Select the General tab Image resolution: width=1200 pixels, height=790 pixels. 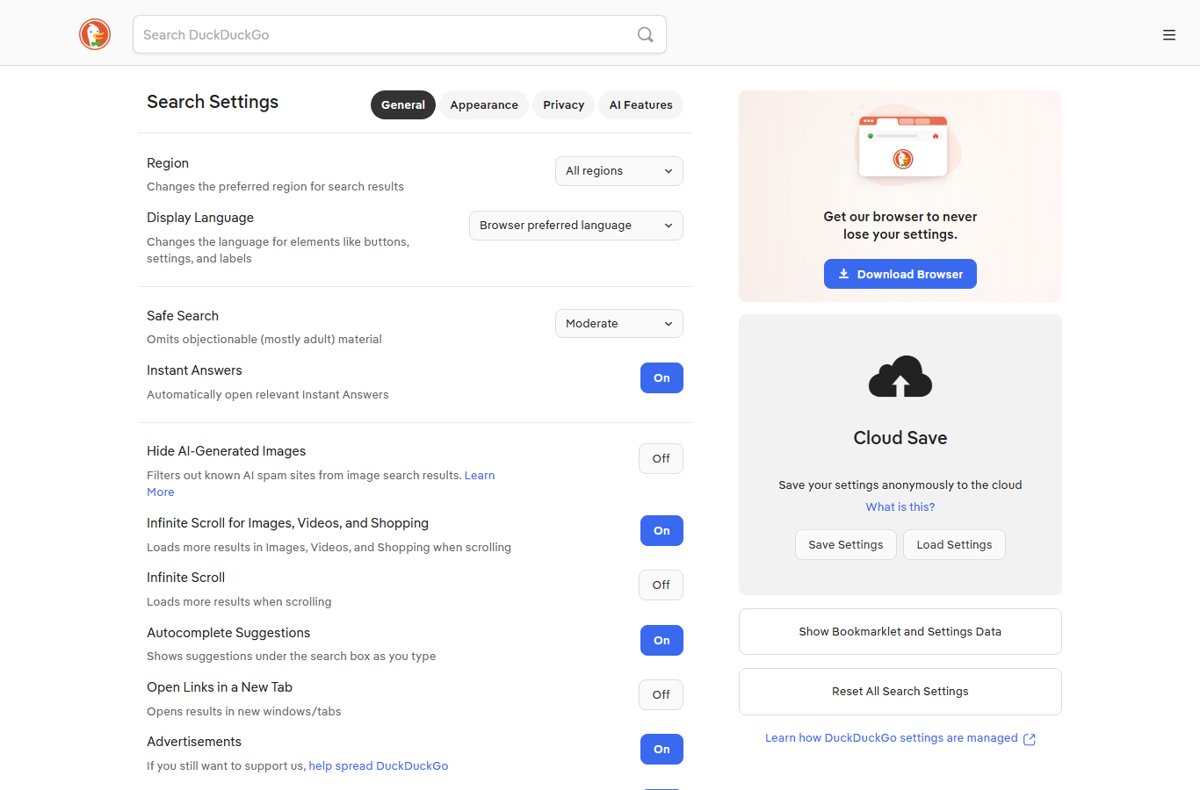pos(403,105)
